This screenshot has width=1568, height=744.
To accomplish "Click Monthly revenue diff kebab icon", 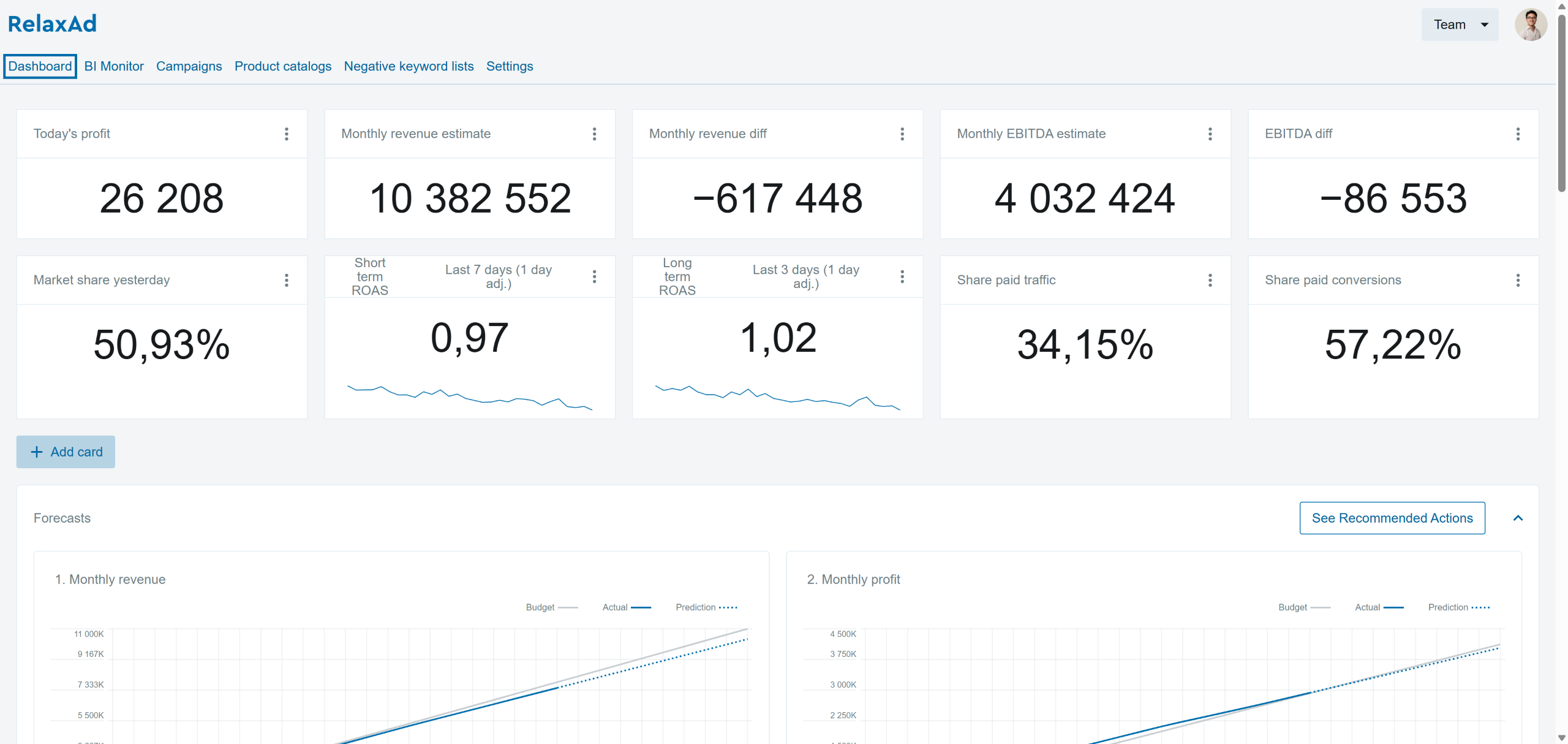I will pyautogui.click(x=902, y=134).
